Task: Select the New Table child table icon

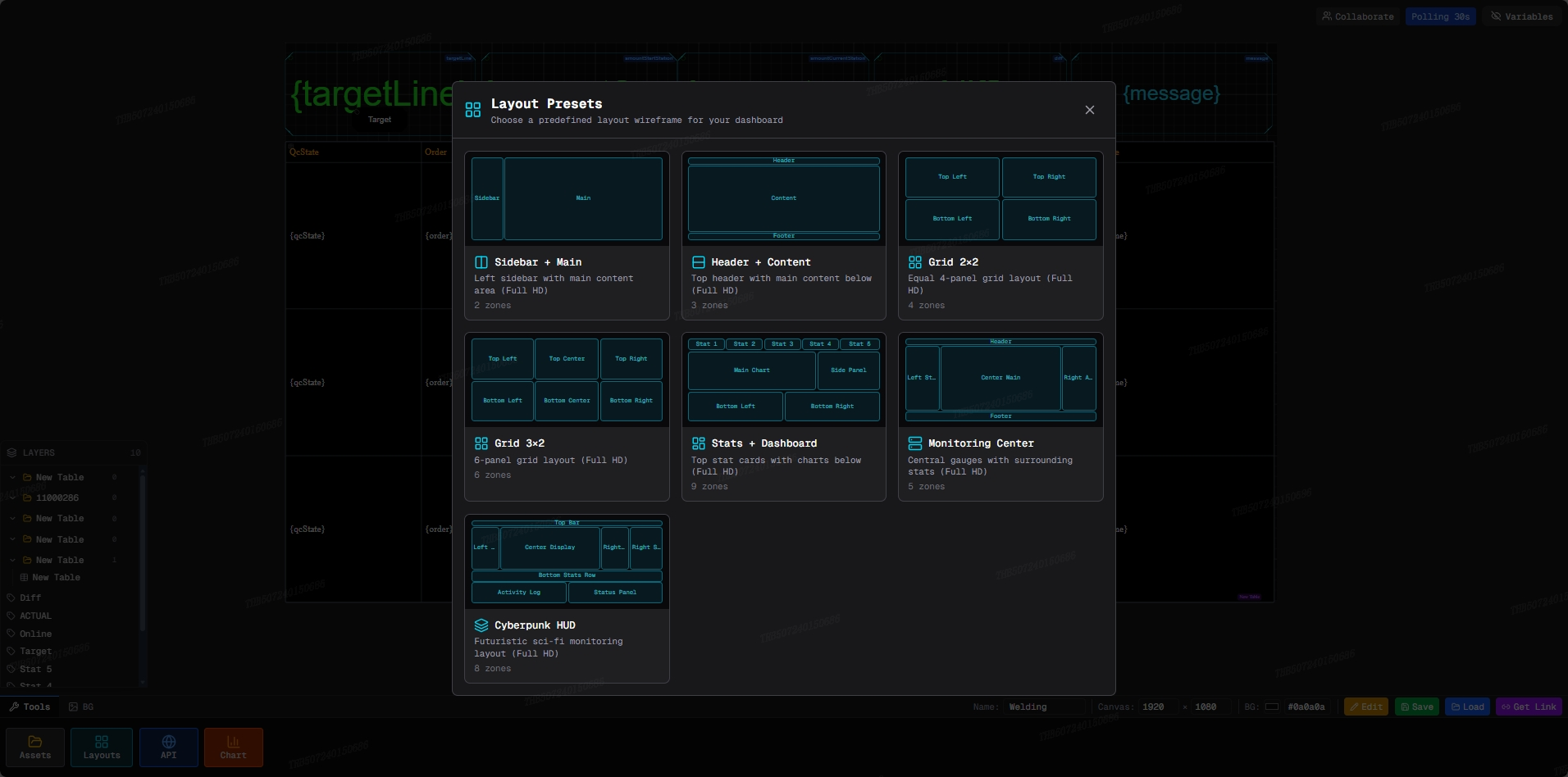Action: [25, 577]
